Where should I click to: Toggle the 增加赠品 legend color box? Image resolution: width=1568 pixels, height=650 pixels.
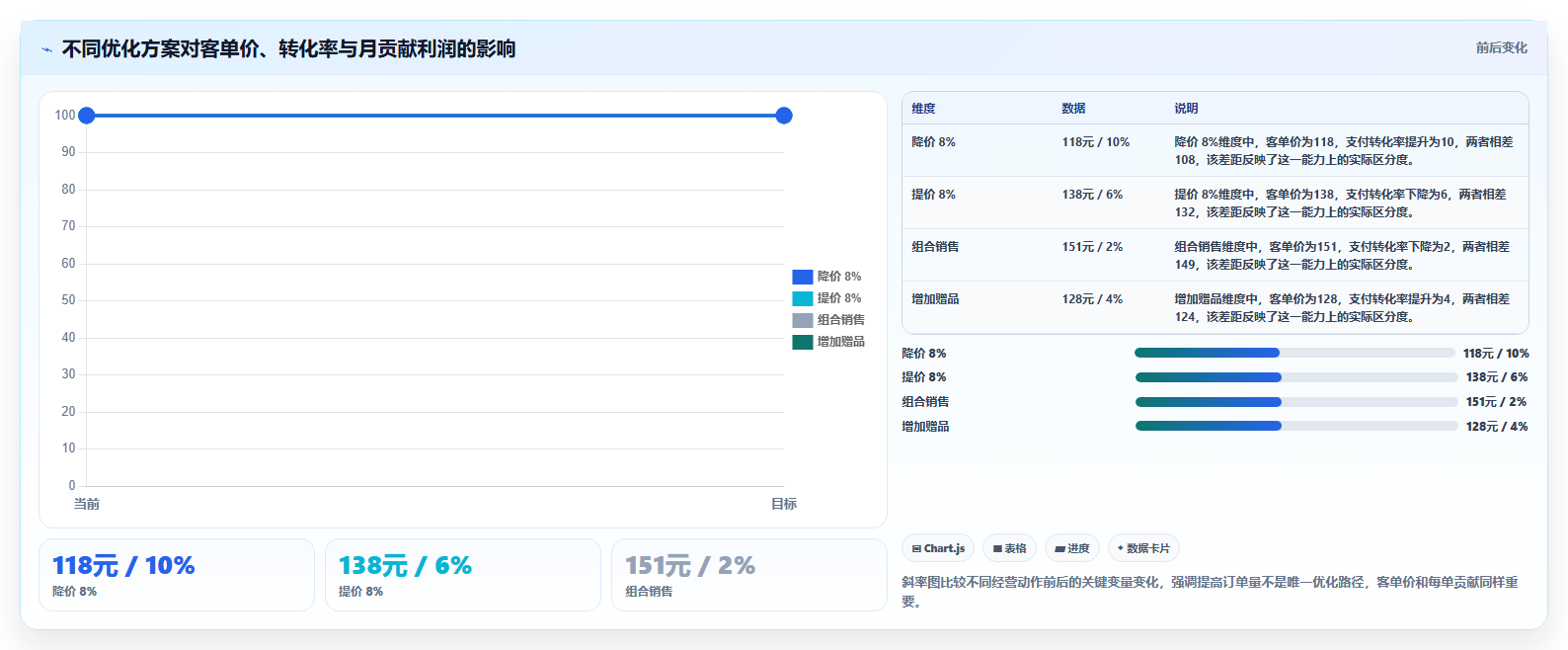802,342
